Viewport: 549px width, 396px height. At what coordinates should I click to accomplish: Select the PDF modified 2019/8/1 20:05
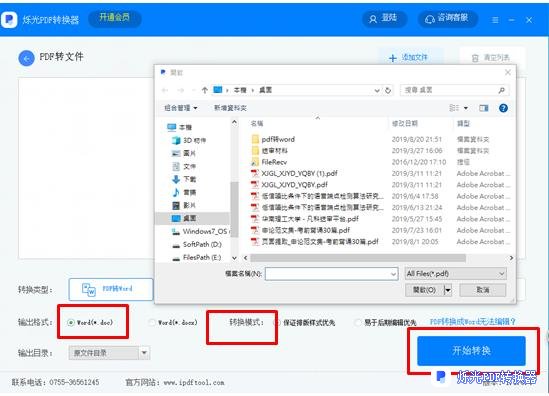315,242
